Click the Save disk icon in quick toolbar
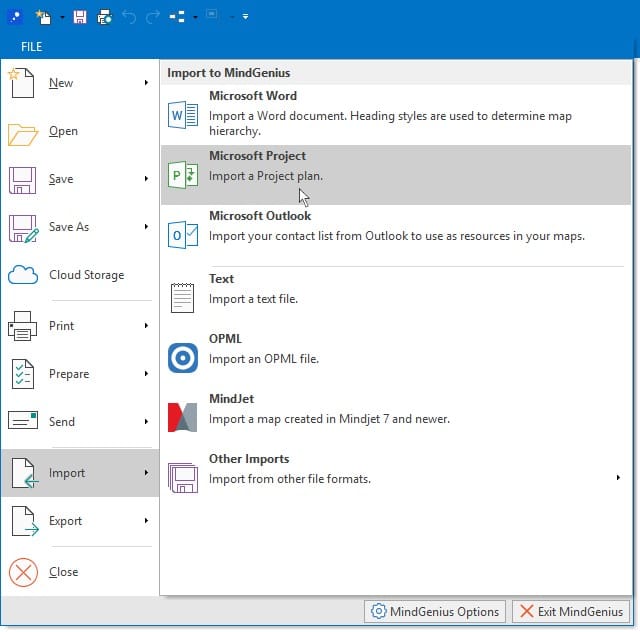Viewport: 640px width, 632px height. (80, 17)
